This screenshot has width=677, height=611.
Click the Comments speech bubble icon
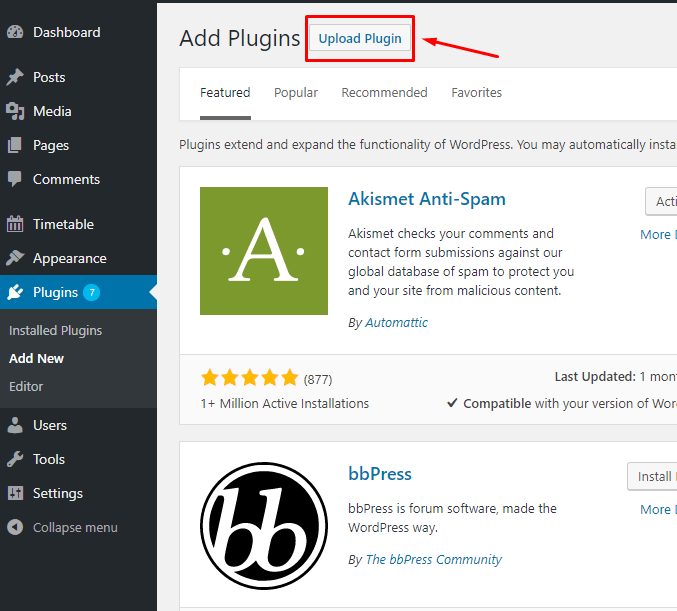[x=15, y=180]
